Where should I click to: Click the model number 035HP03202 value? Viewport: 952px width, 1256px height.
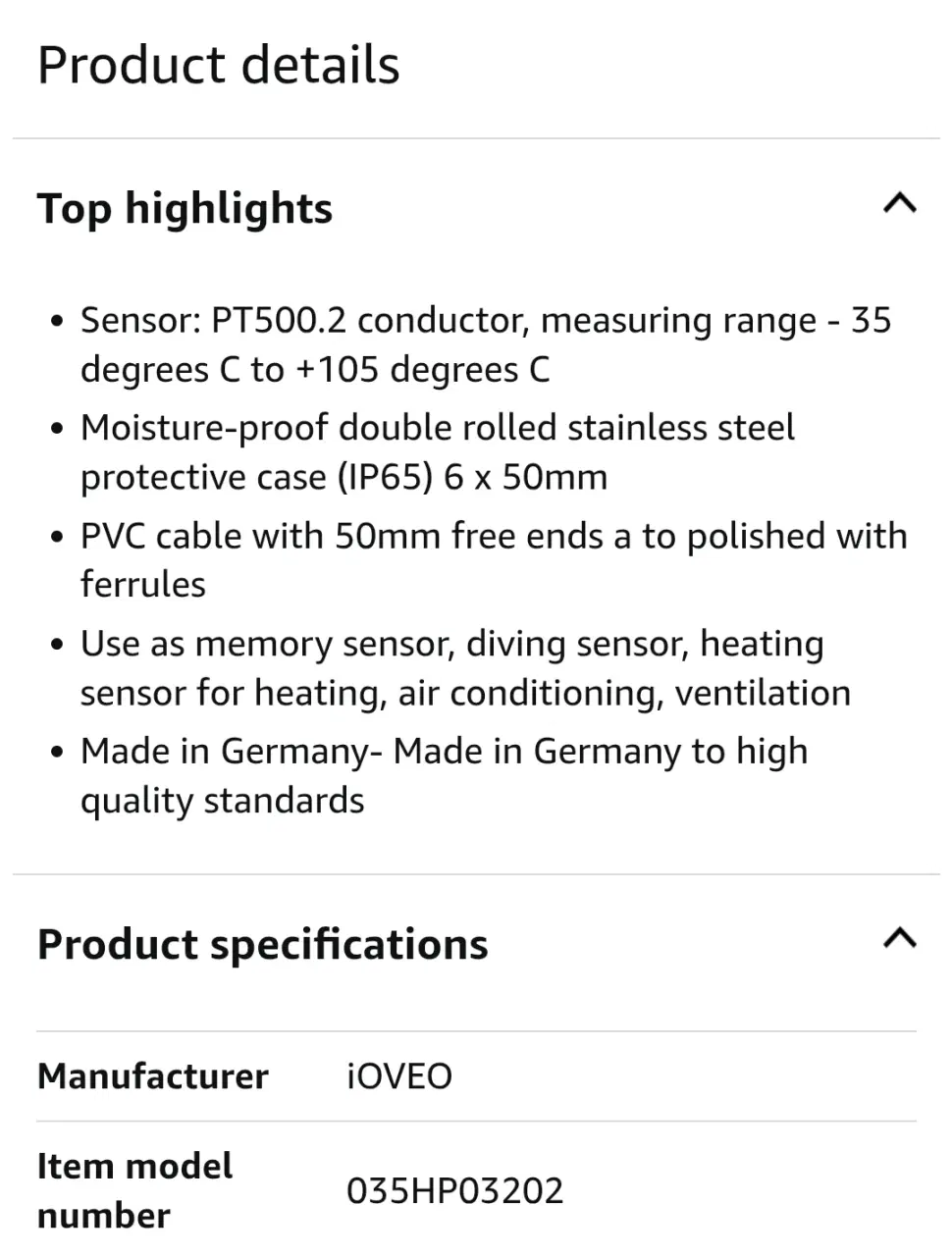point(454,1191)
